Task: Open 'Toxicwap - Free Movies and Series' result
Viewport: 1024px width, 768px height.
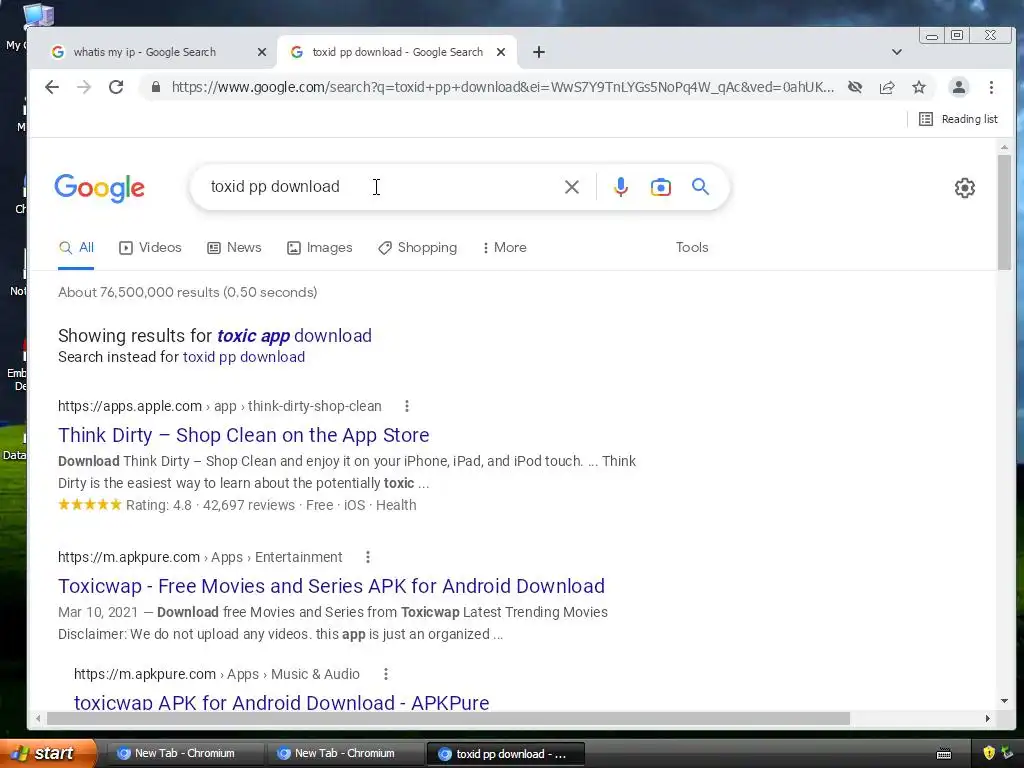Action: (x=331, y=586)
